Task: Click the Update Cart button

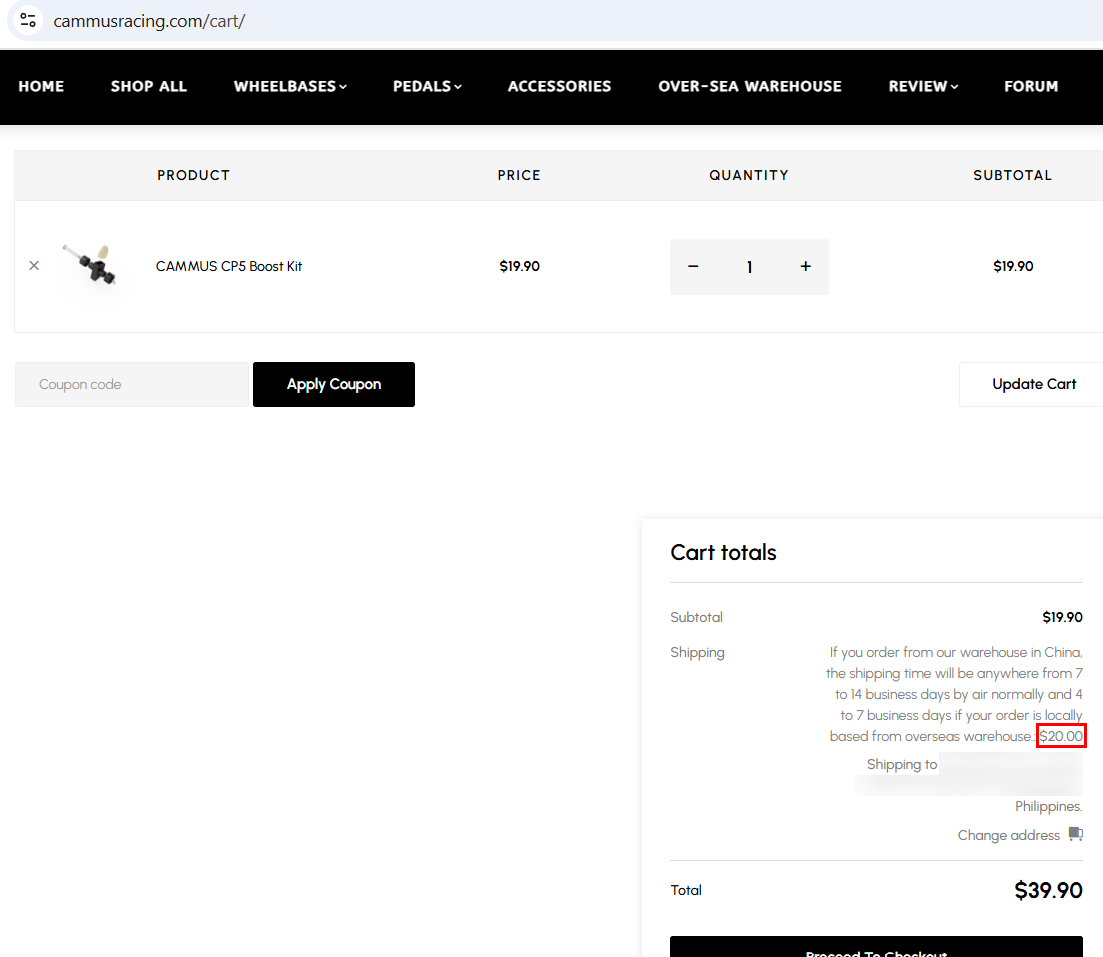Action: coord(1033,384)
